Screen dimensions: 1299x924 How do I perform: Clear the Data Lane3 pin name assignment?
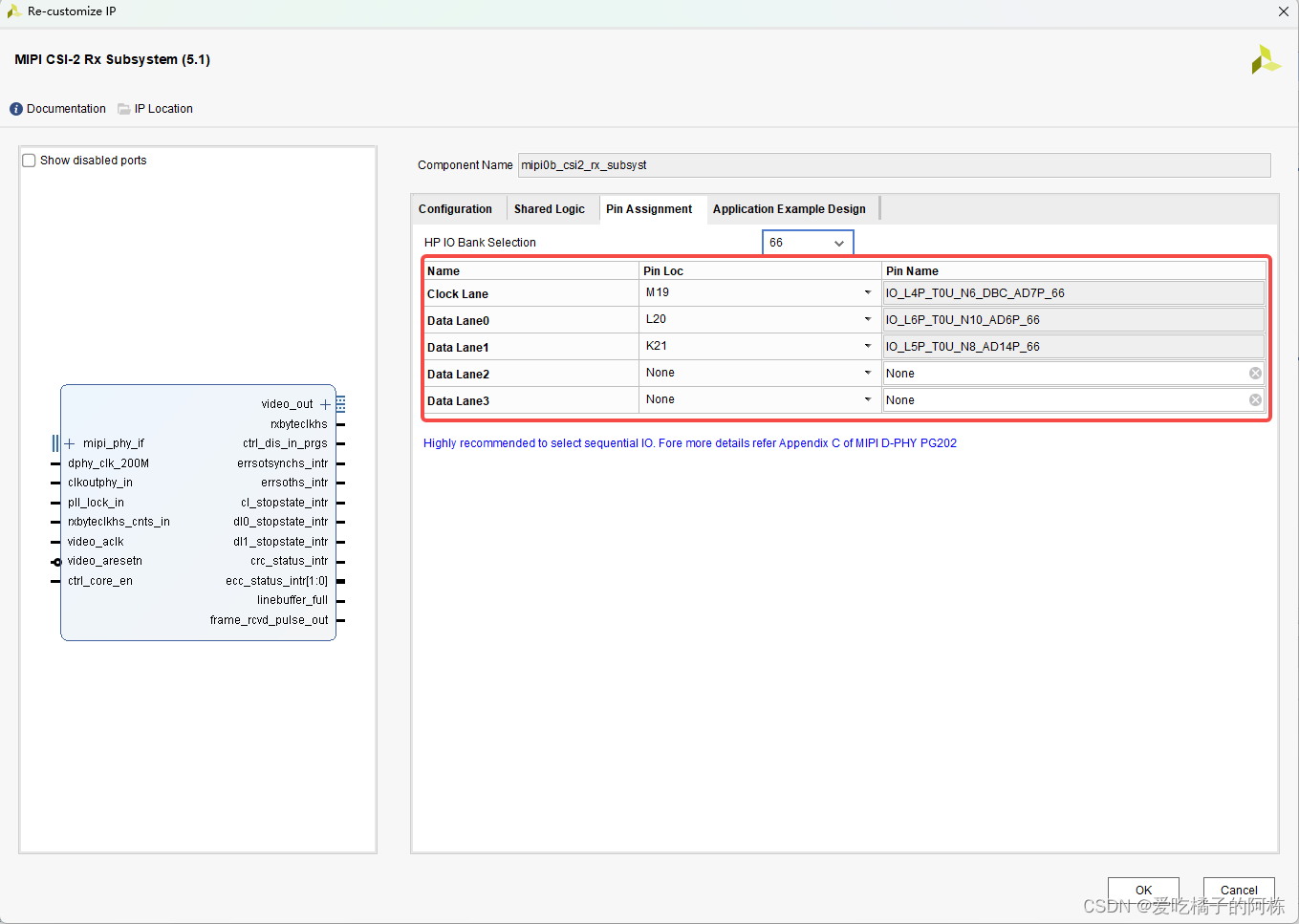1254,399
